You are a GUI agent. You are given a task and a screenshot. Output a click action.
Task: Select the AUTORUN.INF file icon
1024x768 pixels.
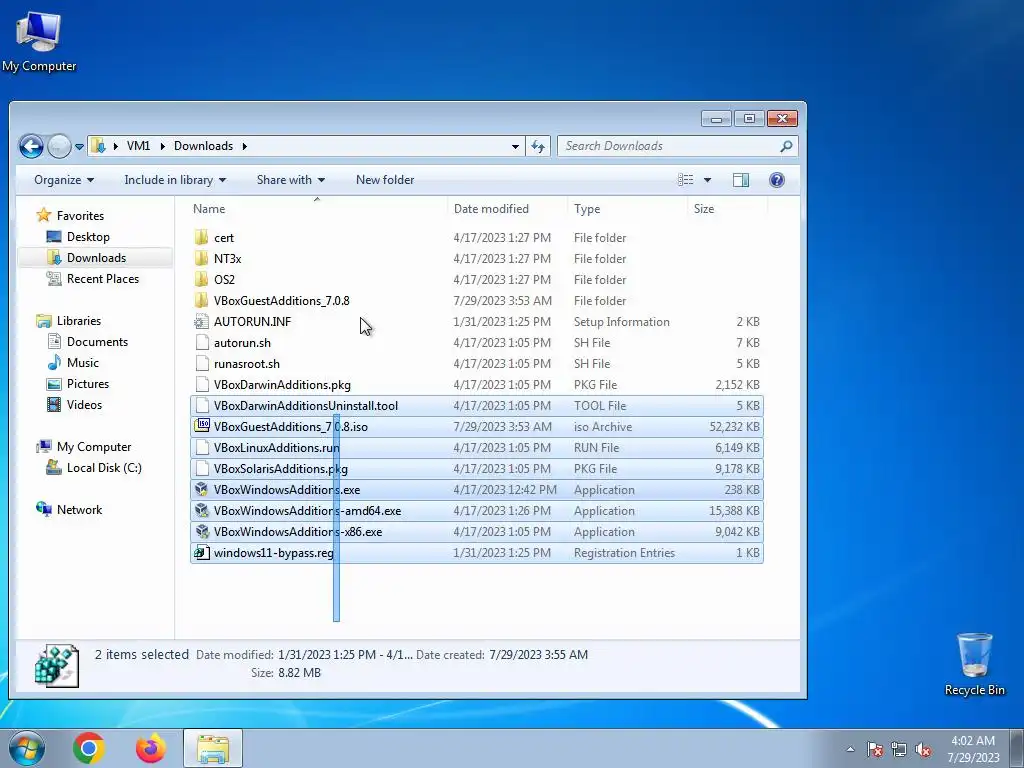click(x=202, y=321)
